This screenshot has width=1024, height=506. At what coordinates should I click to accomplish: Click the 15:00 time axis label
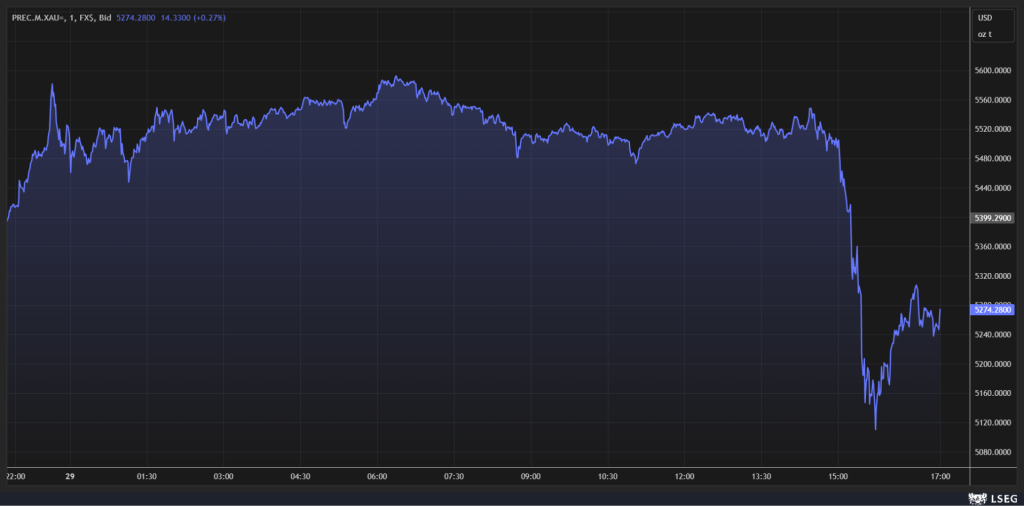pos(838,476)
